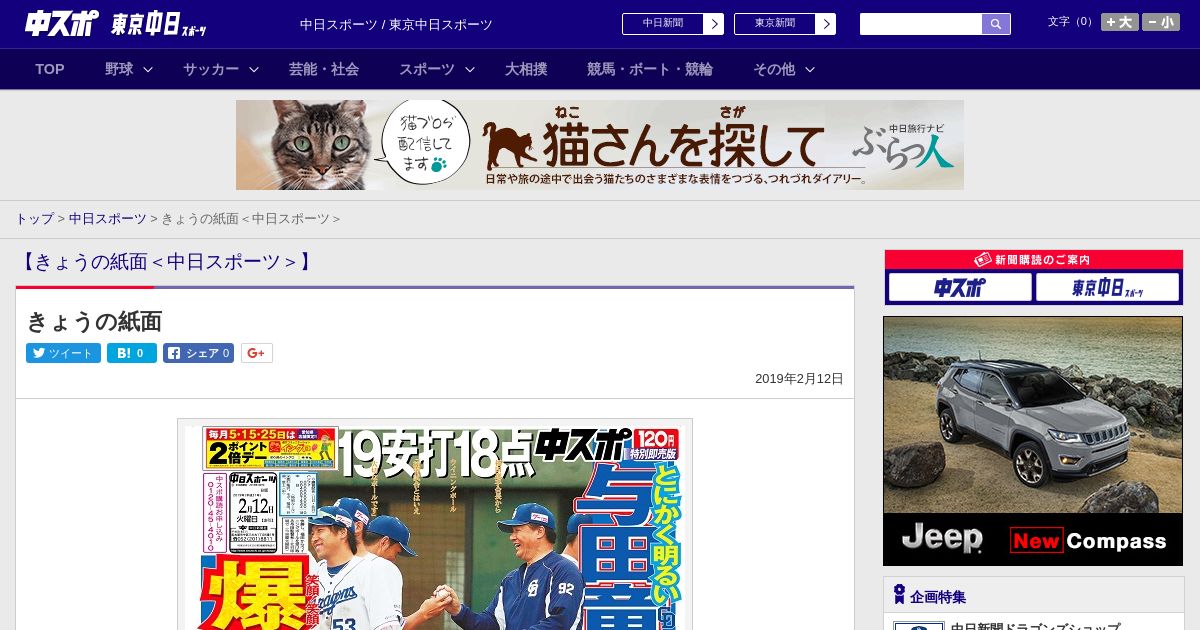1200x630 pixels.
Task: Share article with Twitter ツイート button
Action: point(63,353)
